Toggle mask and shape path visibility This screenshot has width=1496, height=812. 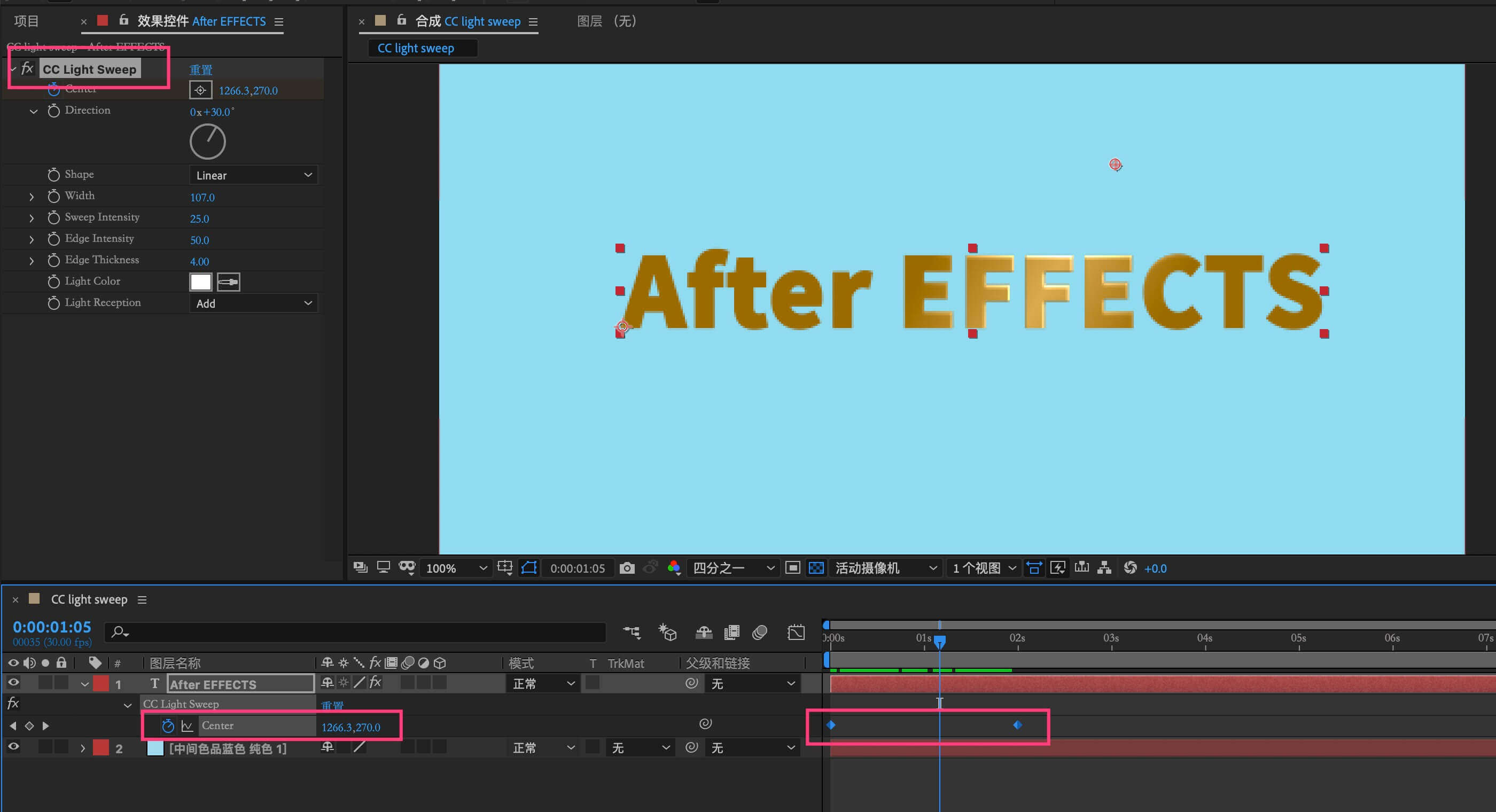pyautogui.click(x=528, y=568)
